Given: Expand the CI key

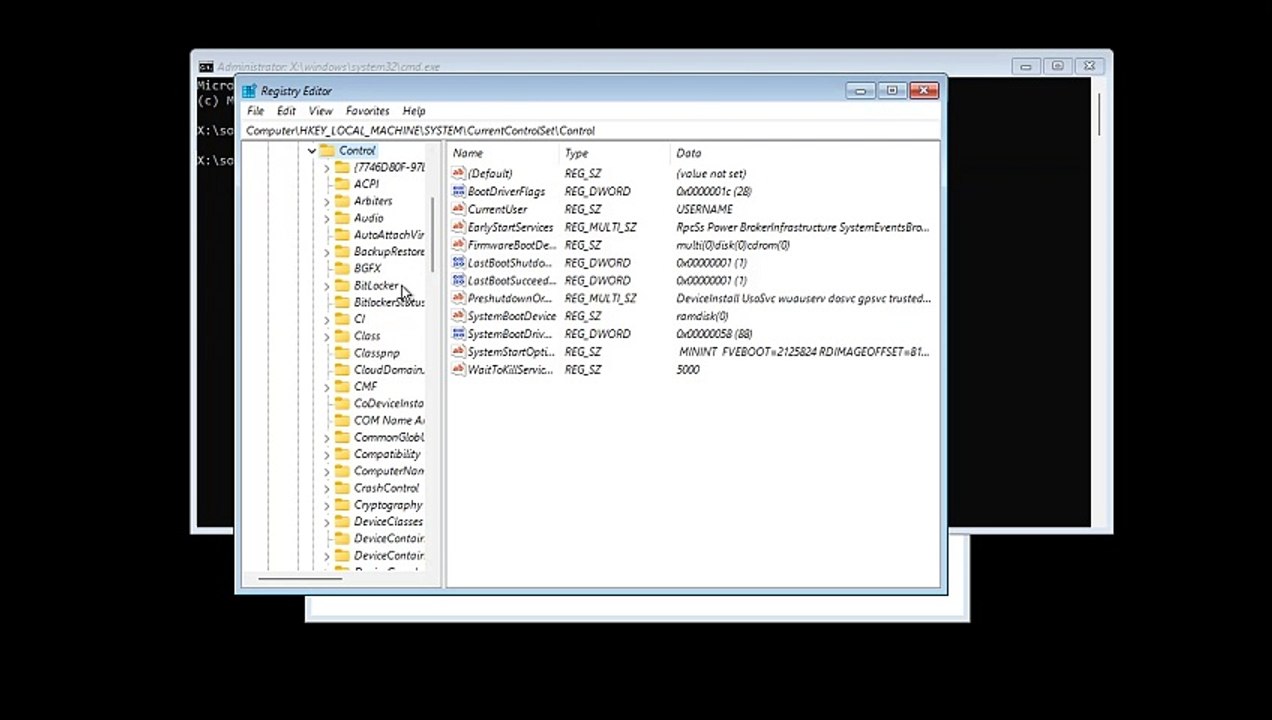Looking at the screenshot, I should [326, 319].
